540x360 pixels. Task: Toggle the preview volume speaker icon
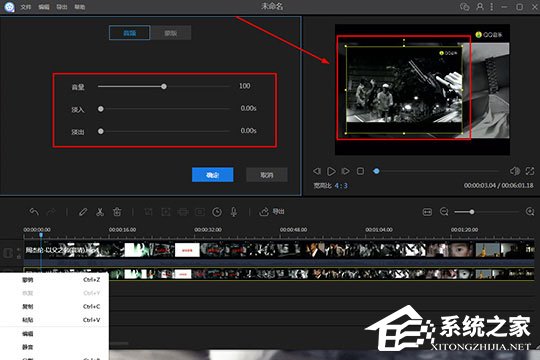pos(515,171)
